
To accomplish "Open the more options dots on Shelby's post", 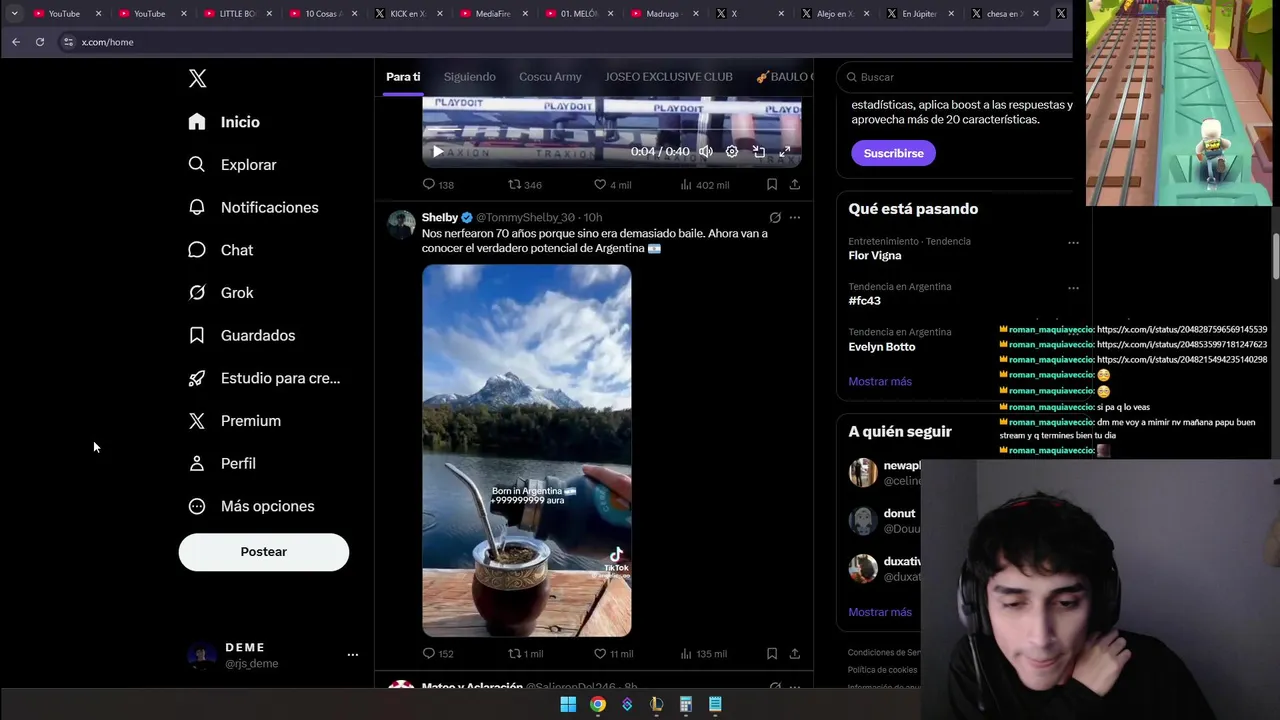I will 795,217.
